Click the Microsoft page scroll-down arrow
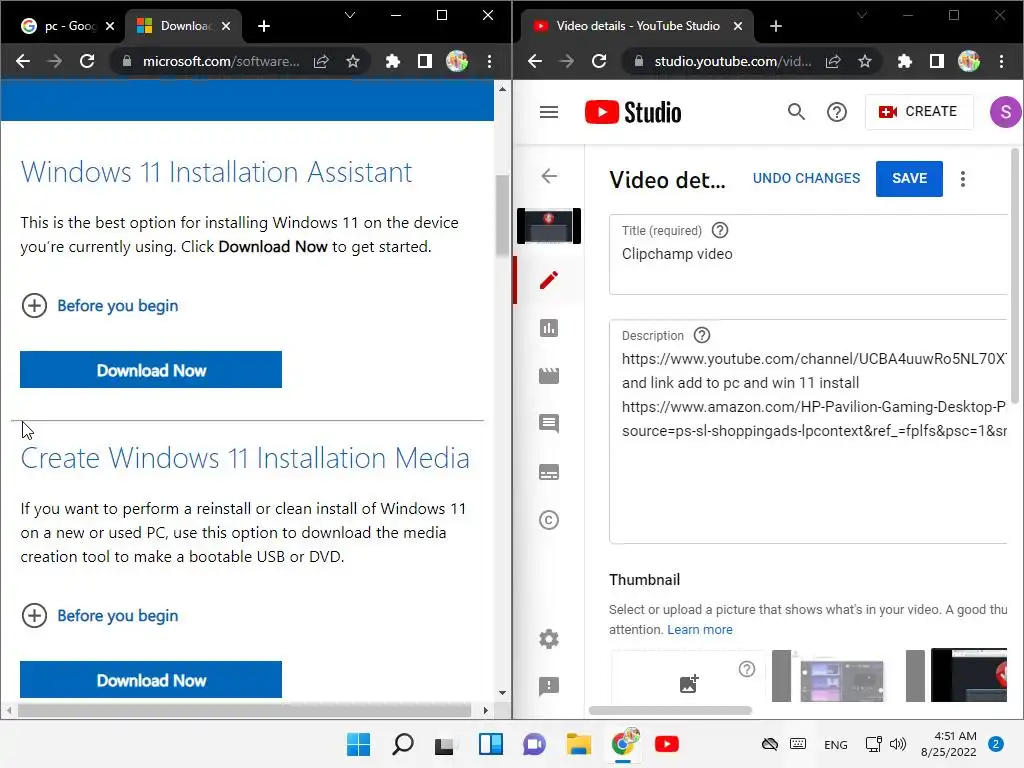This screenshot has width=1024, height=768. (502, 693)
